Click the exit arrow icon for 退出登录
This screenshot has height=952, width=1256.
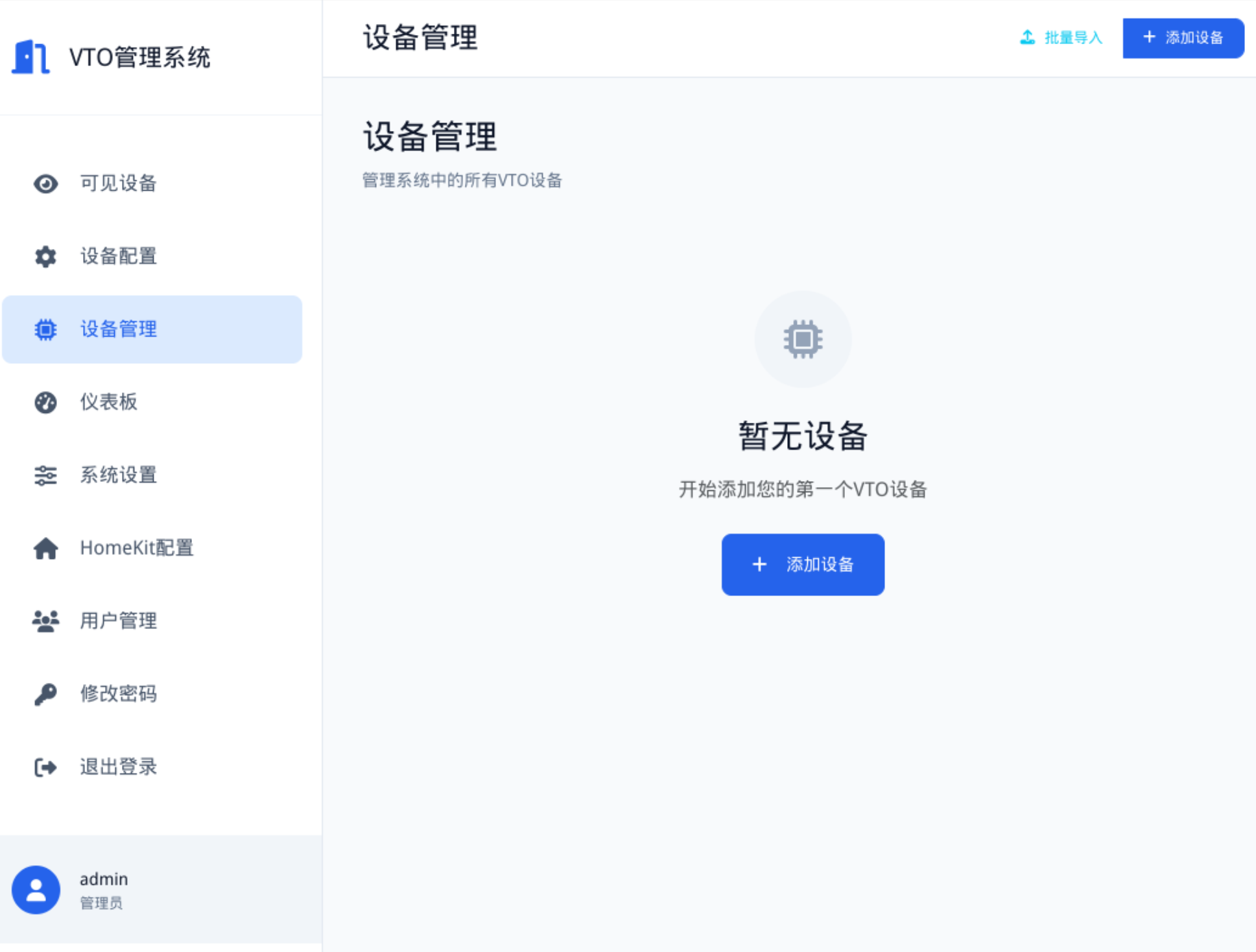pyautogui.click(x=45, y=767)
